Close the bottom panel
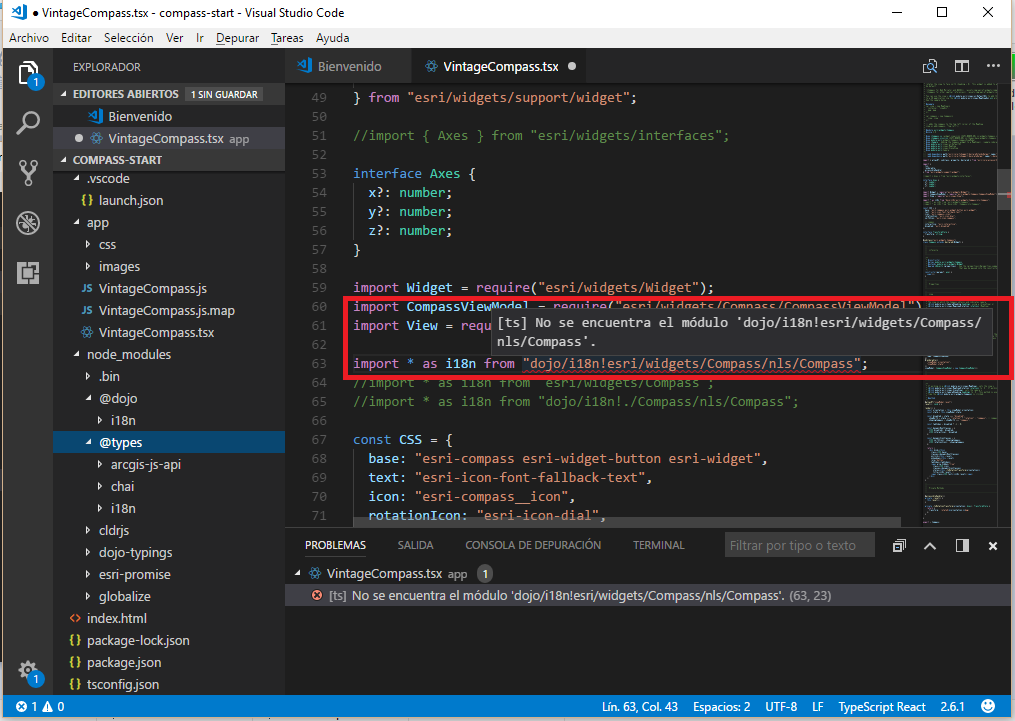Screen dimensions: 1015x721 993,546
